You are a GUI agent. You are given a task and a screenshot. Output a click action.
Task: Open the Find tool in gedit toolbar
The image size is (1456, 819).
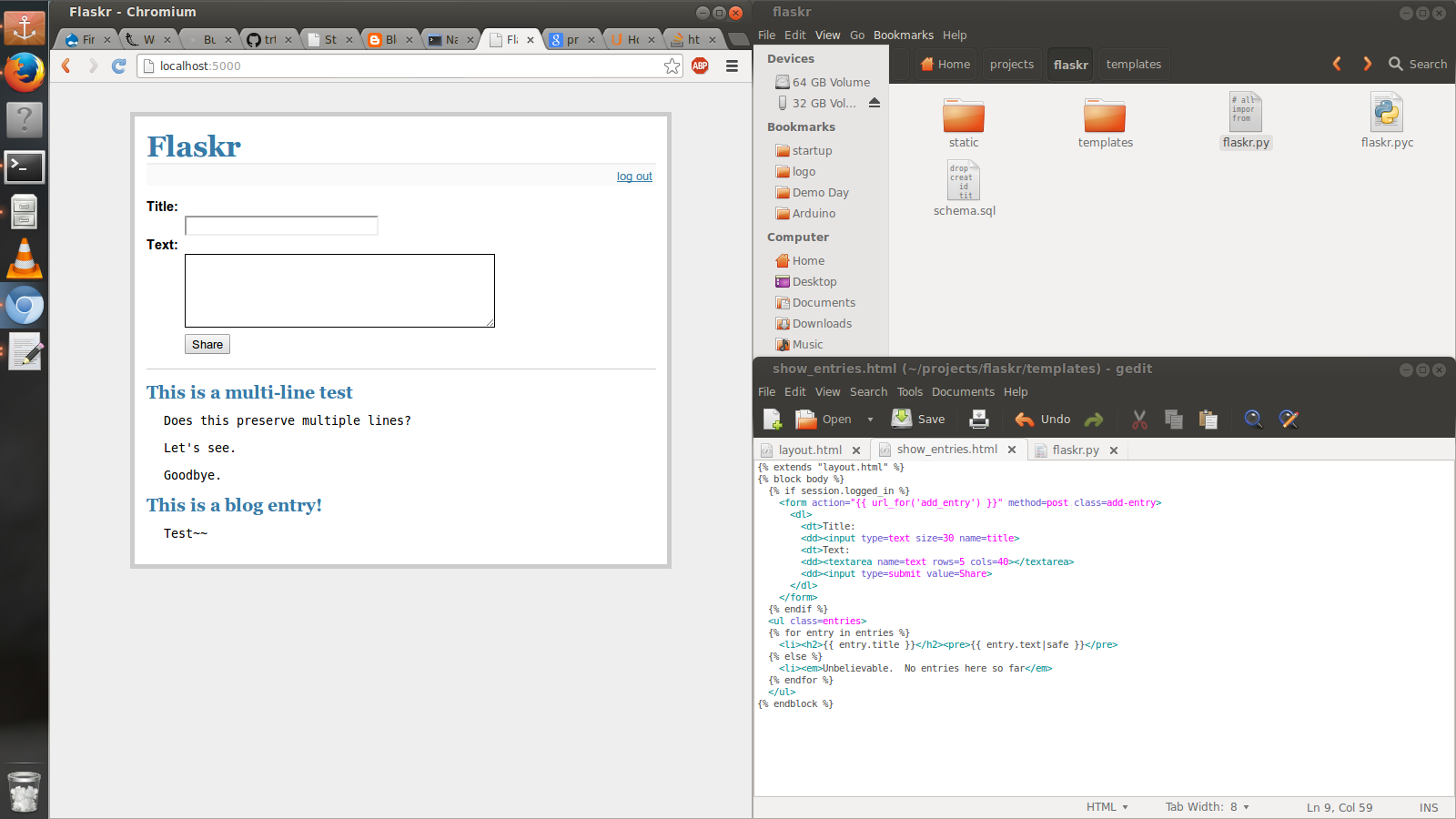(1253, 420)
